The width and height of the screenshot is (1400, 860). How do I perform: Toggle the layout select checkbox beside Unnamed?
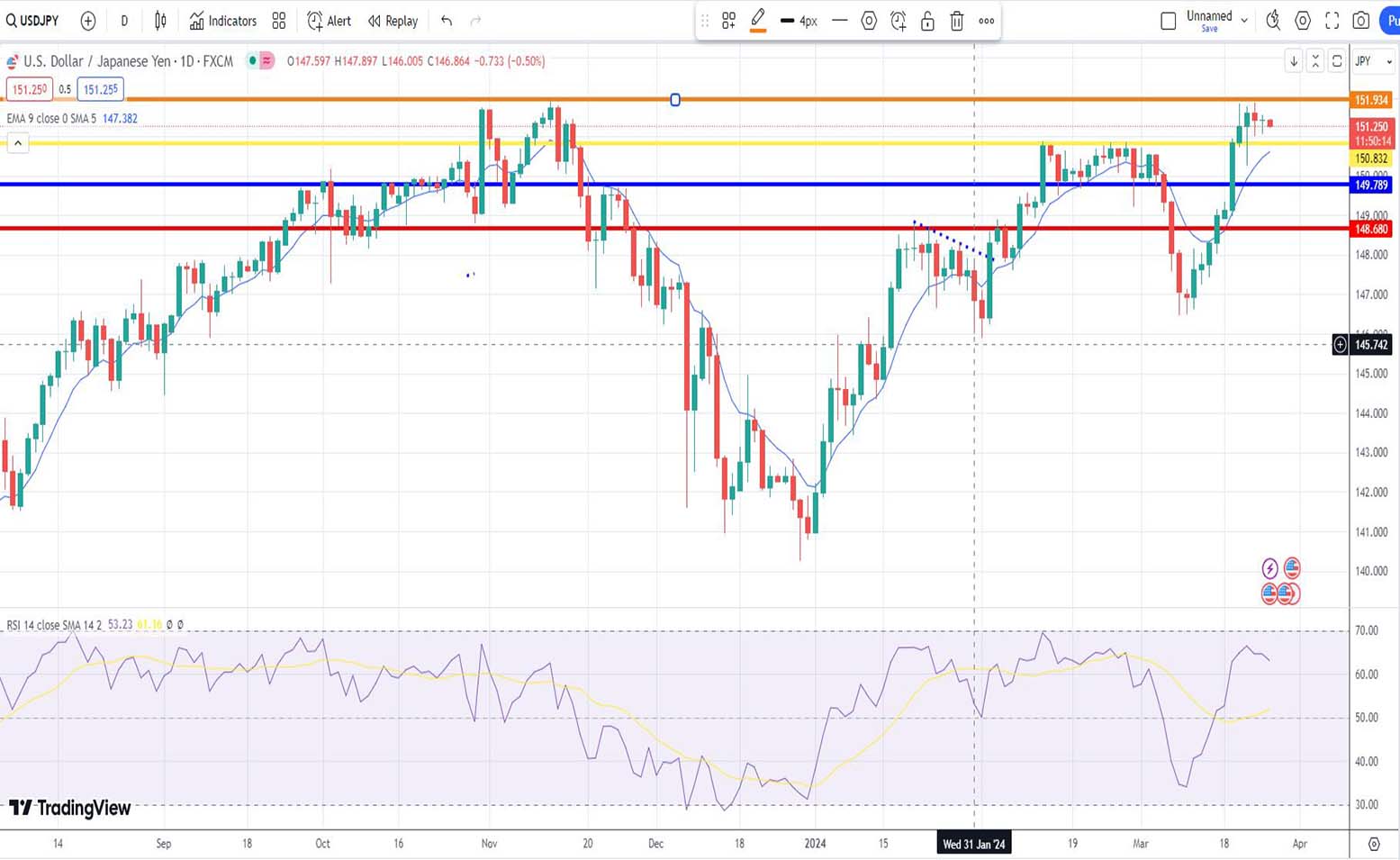tap(1169, 21)
